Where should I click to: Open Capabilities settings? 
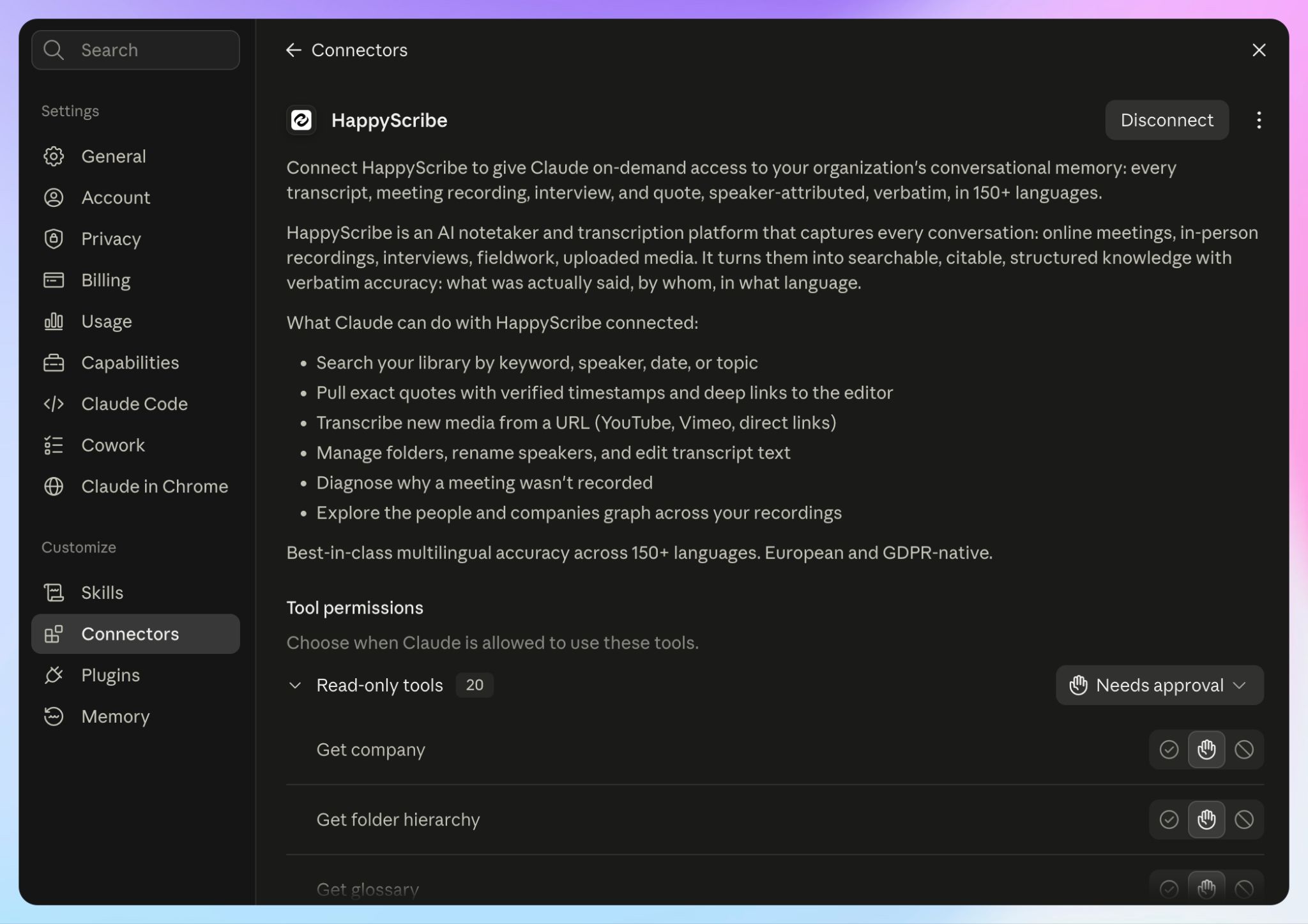[135, 363]
